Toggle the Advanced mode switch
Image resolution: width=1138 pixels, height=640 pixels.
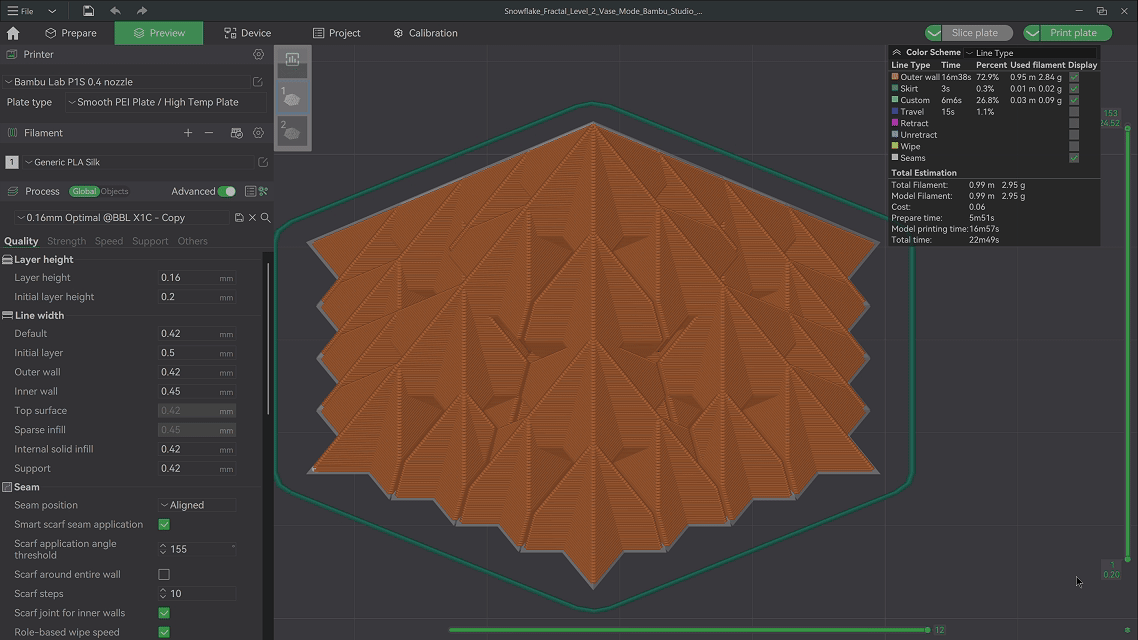(x=227, y=191)
